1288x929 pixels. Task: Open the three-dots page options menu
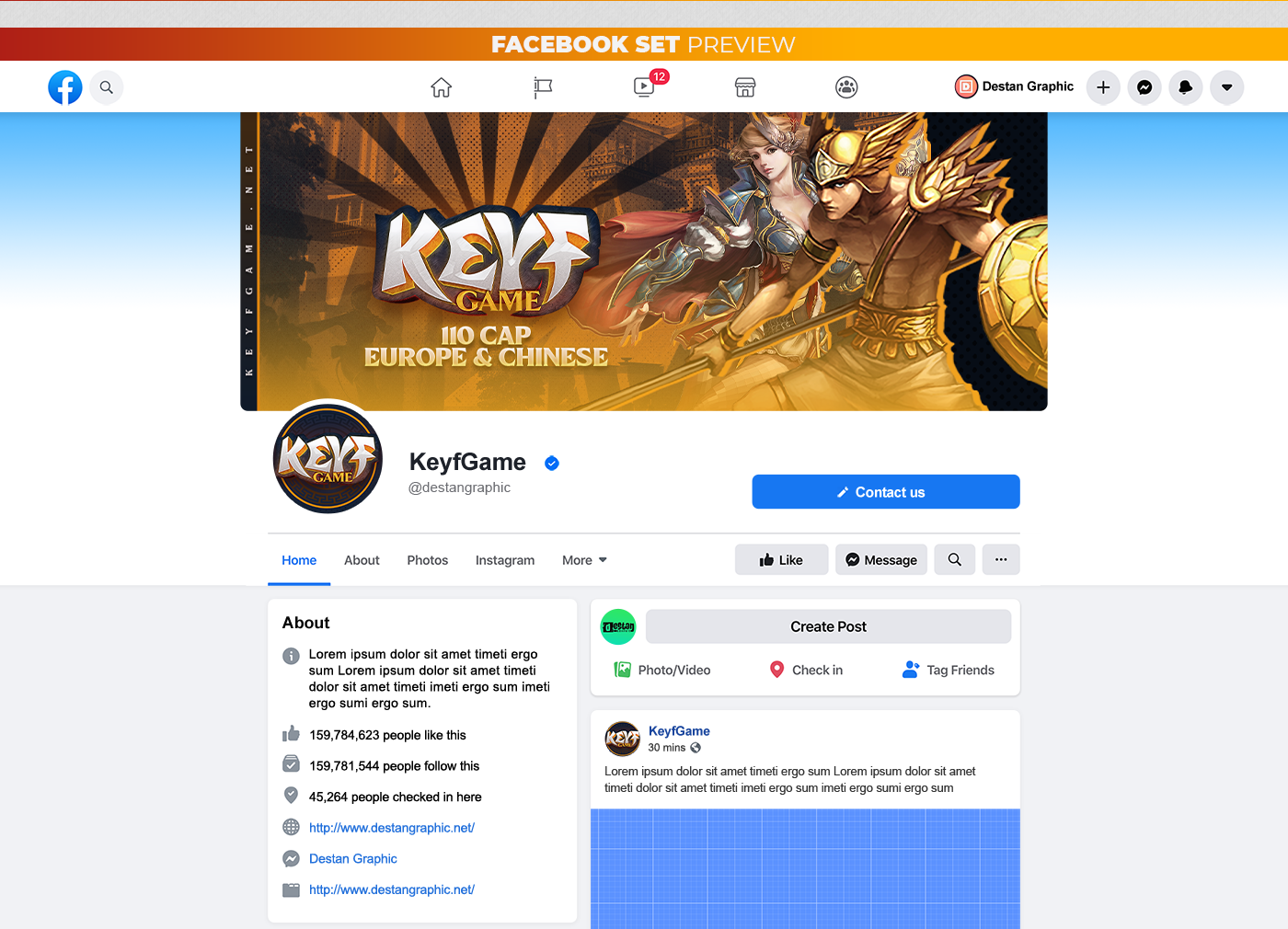point(1001,559)
